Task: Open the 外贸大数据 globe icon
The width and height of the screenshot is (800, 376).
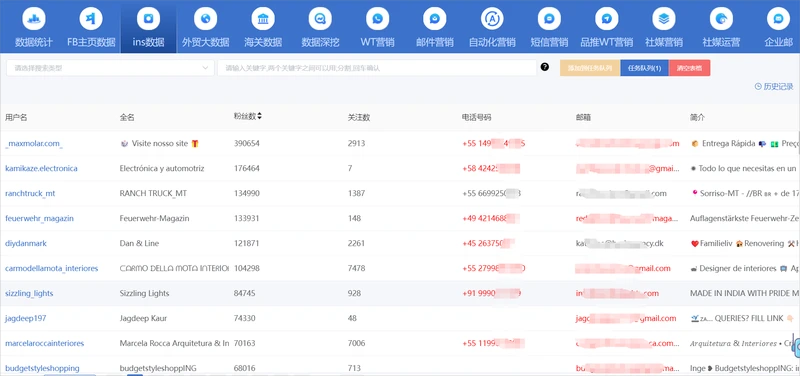Action: point(206,19)
